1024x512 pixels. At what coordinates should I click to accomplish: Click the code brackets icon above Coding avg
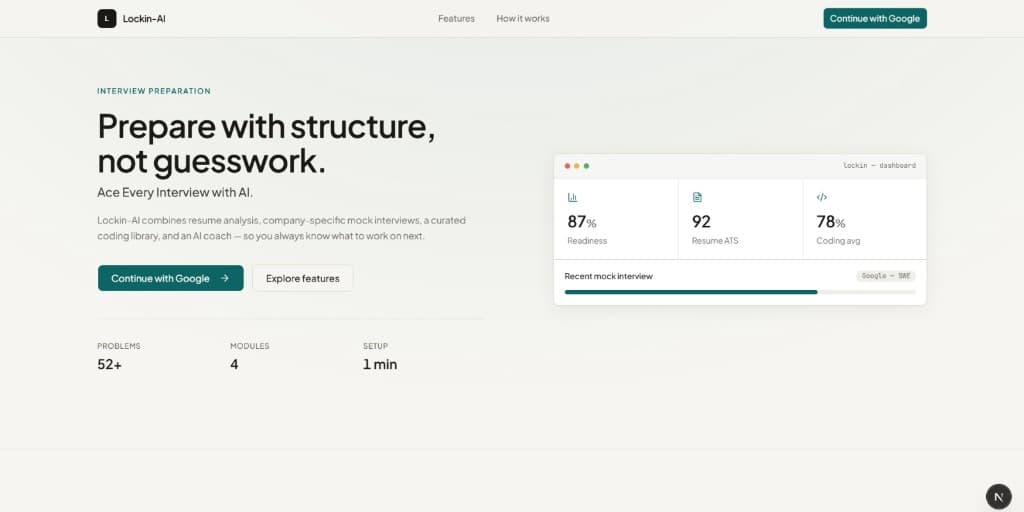(x=822, y=197)
